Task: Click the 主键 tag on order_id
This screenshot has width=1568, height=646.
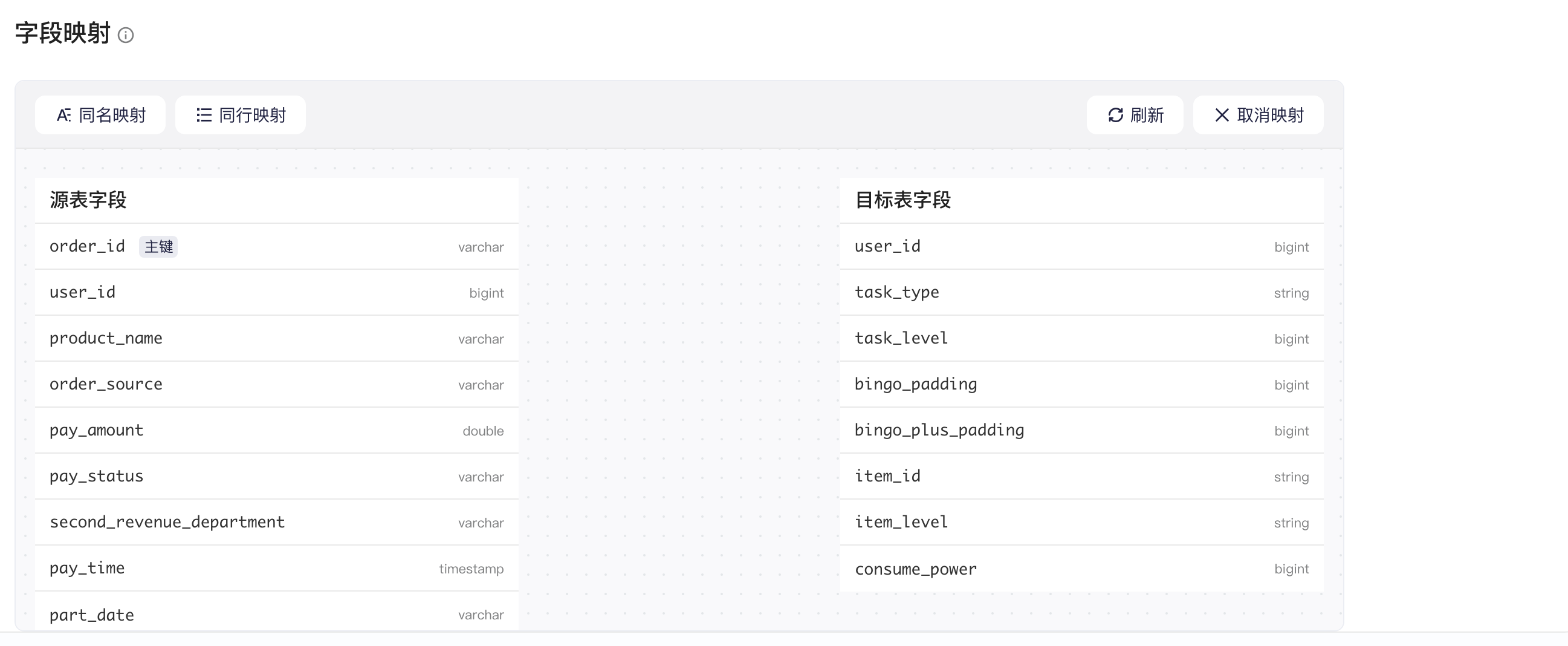Action: [x=158, y=247]
